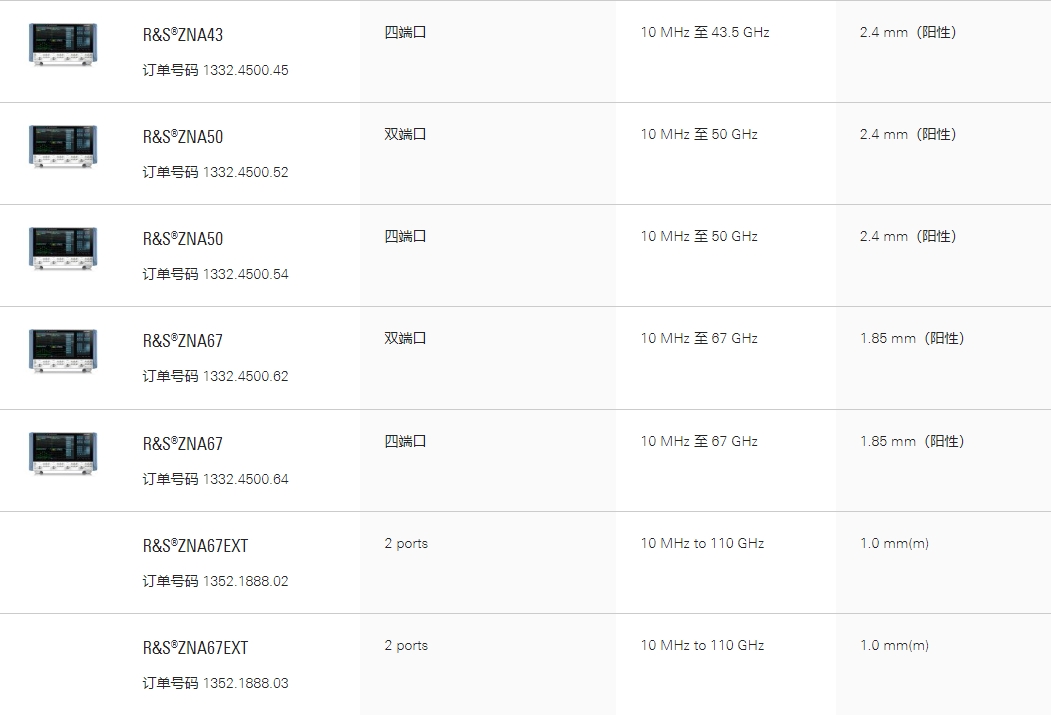
Task: Open the ZNA67 image for order 1332.4500.64
Action: 63,454
